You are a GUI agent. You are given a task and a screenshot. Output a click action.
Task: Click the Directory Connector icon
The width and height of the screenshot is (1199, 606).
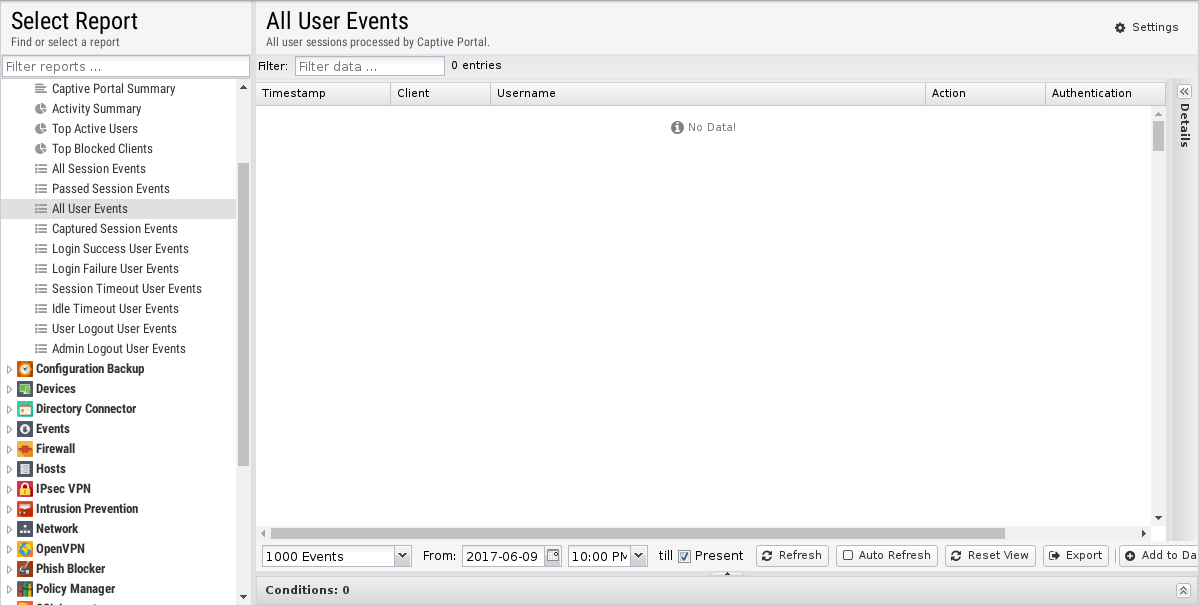[25, 409]
